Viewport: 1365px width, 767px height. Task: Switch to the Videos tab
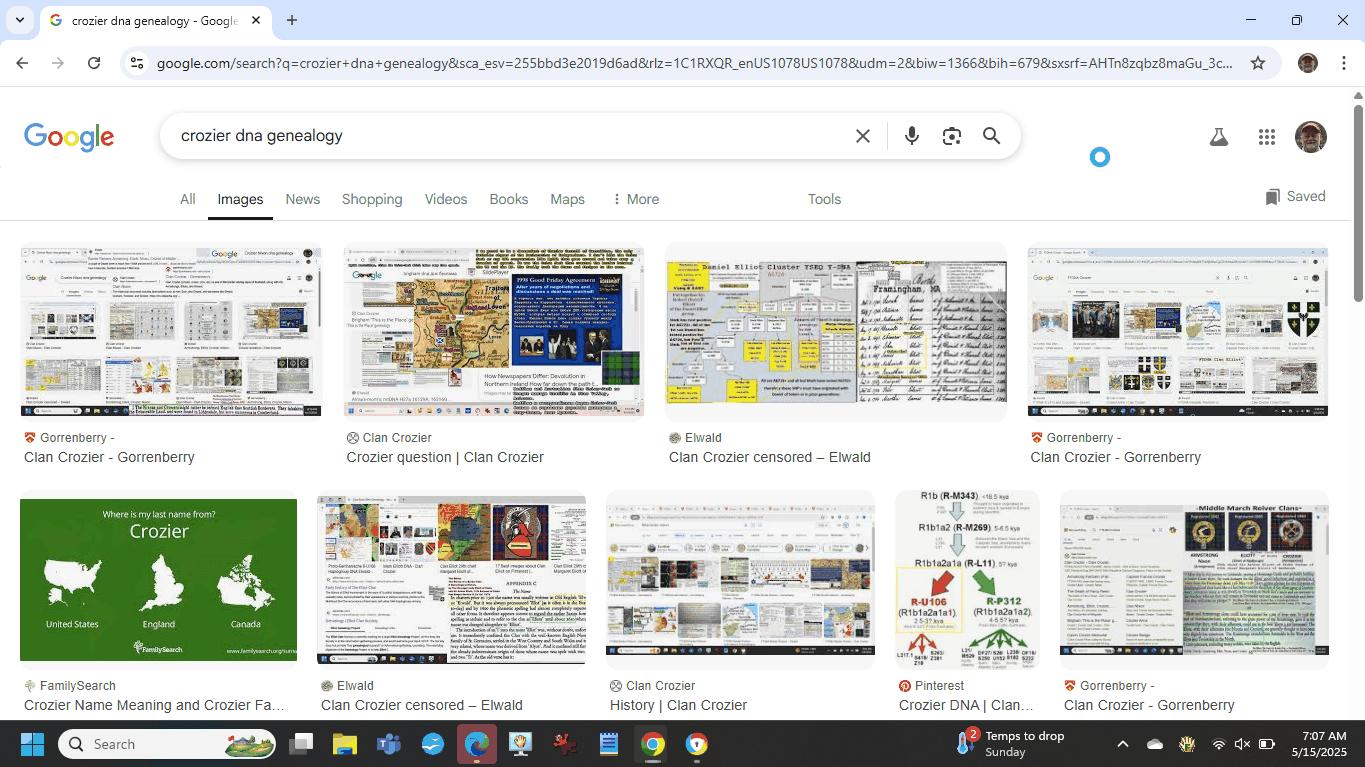pos(446,199)
